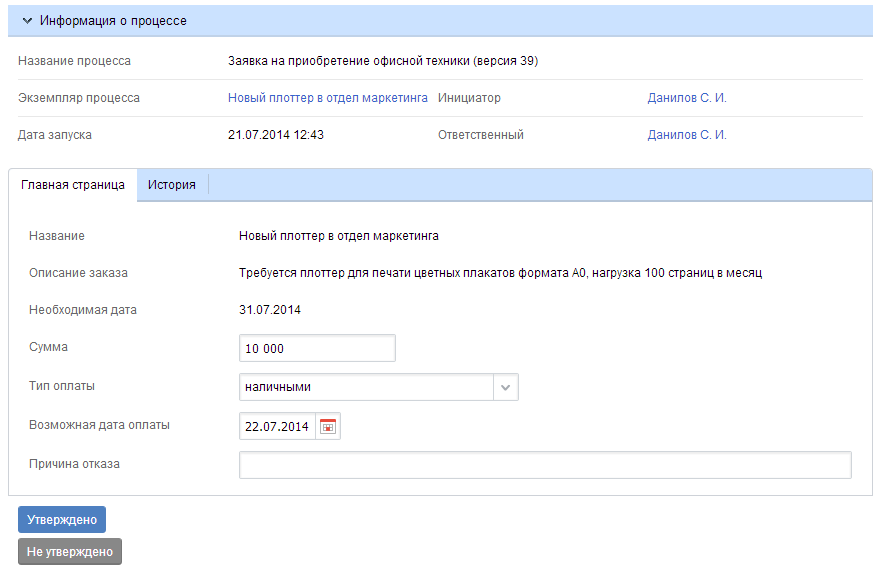Open process instance link "Новый плоттер в отдел маркетинга"
The height and width of the screenshot is (576, 881).
[328, 98]
